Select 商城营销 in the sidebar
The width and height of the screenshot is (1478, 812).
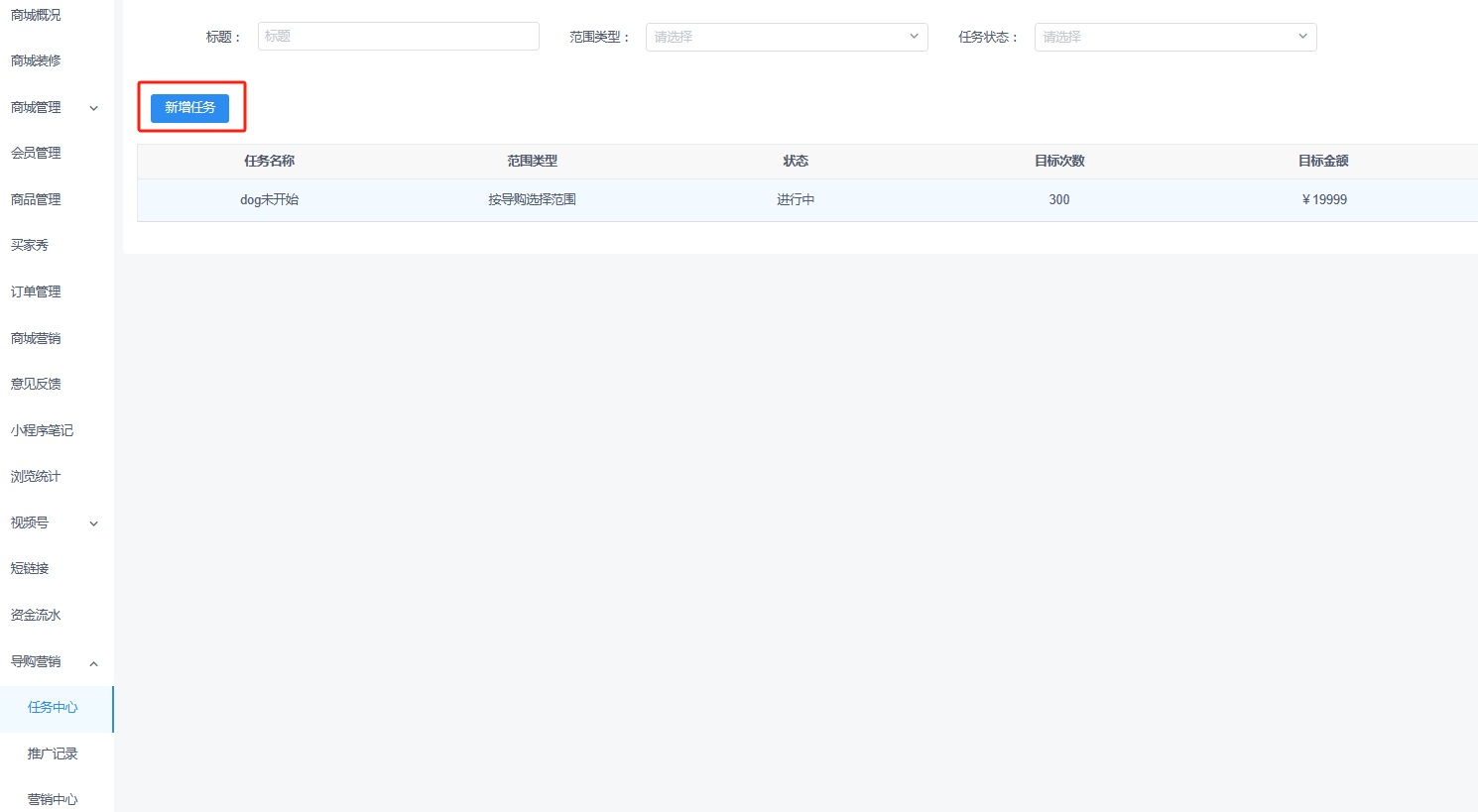click(x=36, y=338)
